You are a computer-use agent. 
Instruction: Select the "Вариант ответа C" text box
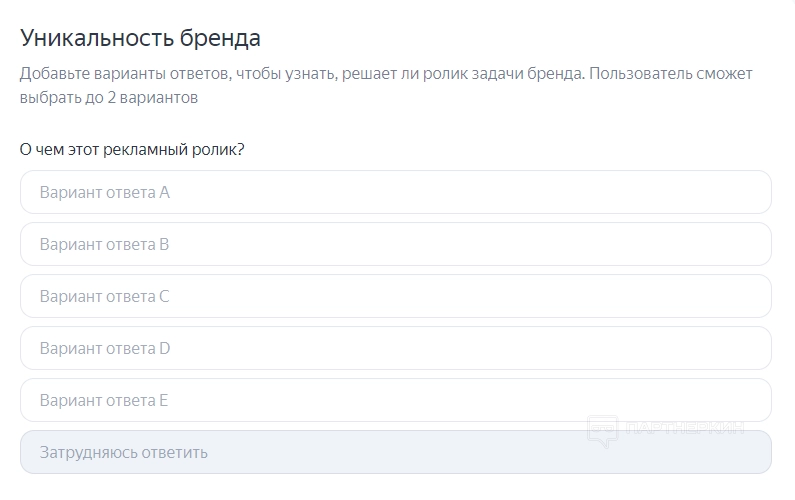tap(395, 296)
